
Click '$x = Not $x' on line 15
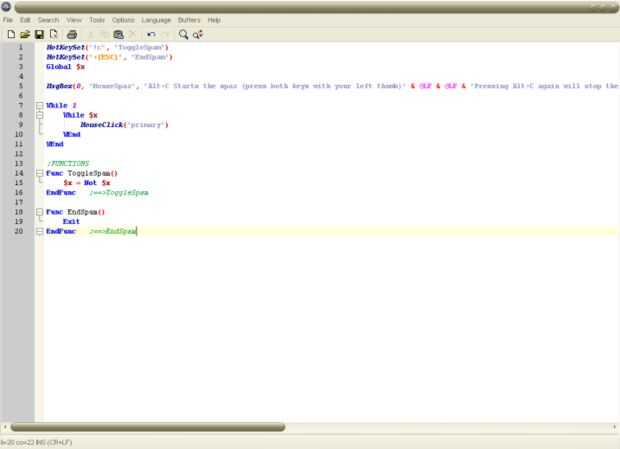[x=87, y=183]
